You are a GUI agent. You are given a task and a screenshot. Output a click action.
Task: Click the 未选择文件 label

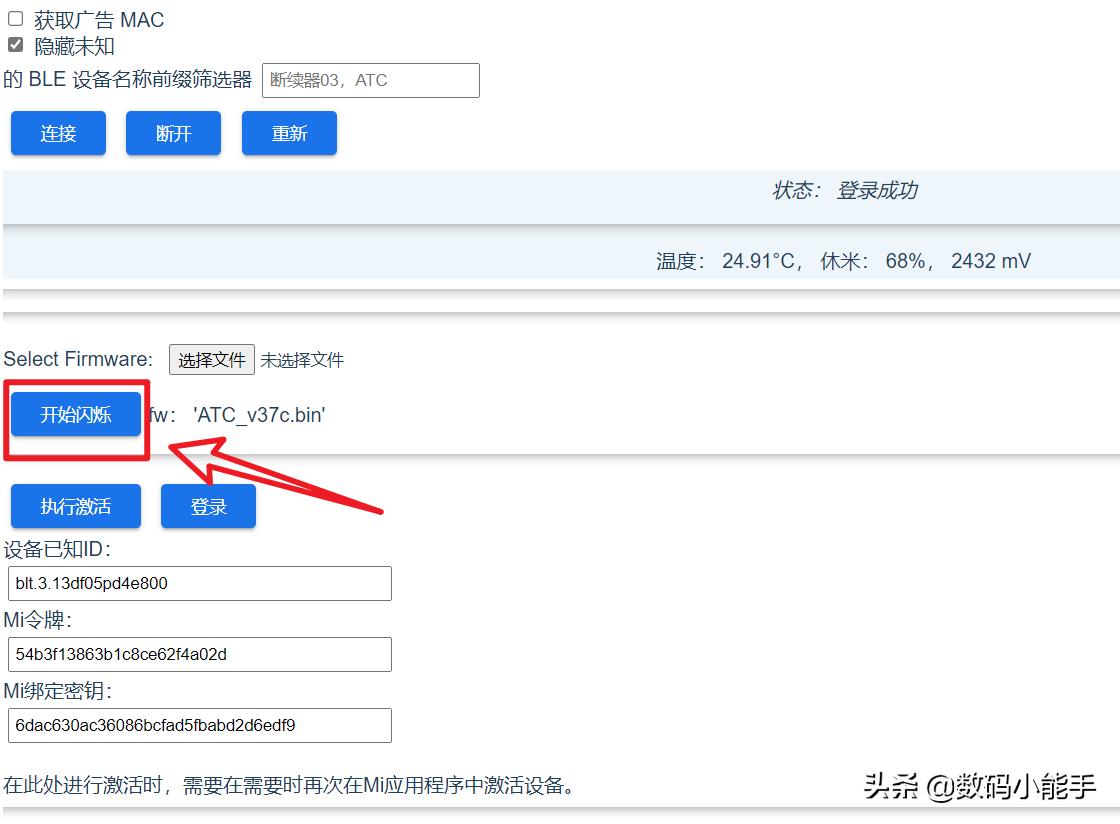pos(300,359)
